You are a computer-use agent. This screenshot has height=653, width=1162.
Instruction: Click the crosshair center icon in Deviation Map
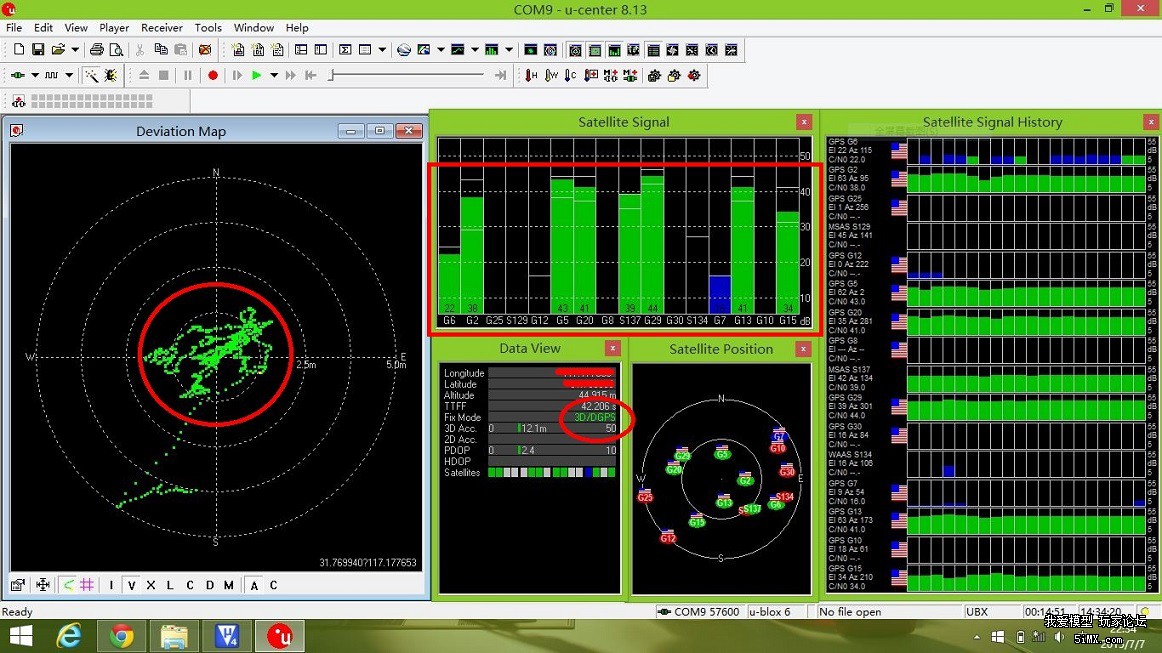point(43,585)
